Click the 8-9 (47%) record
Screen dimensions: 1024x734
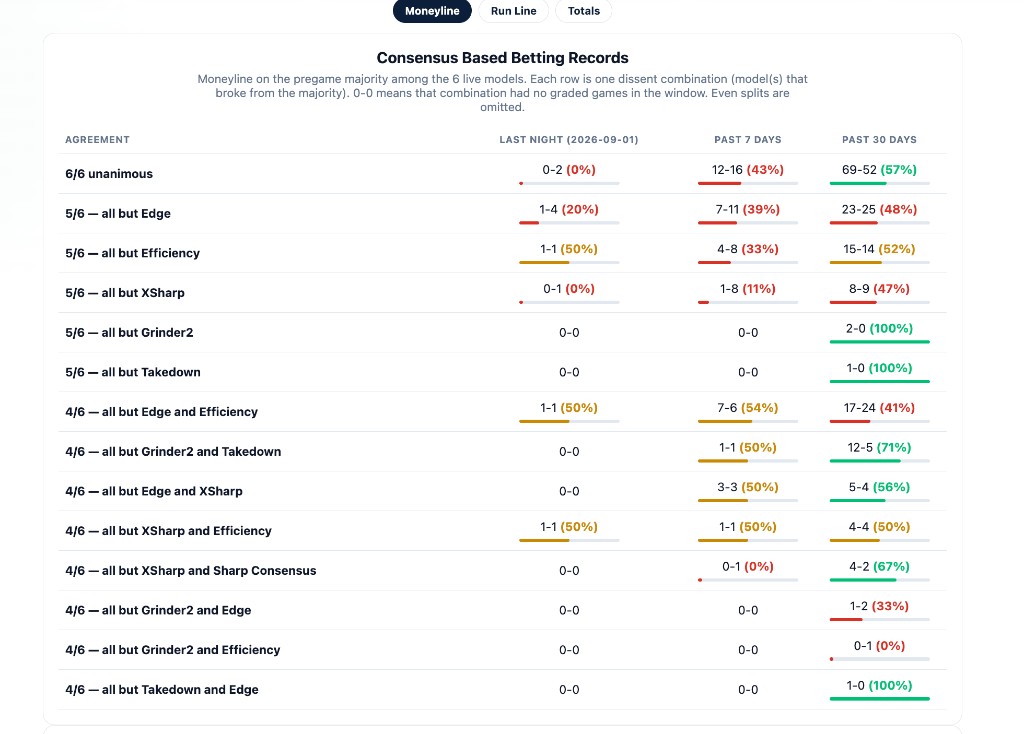(x=879, y=289)
